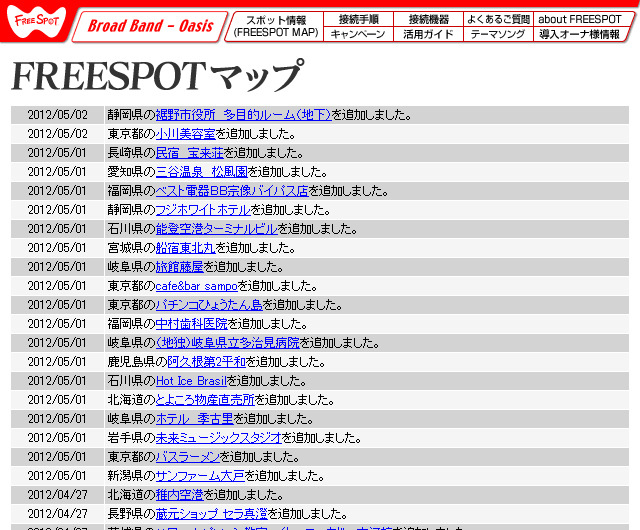Click date 2012/05/01 in Hot Ice Brasil row
This screenshot has width=640, height=530.
(57, 381)
